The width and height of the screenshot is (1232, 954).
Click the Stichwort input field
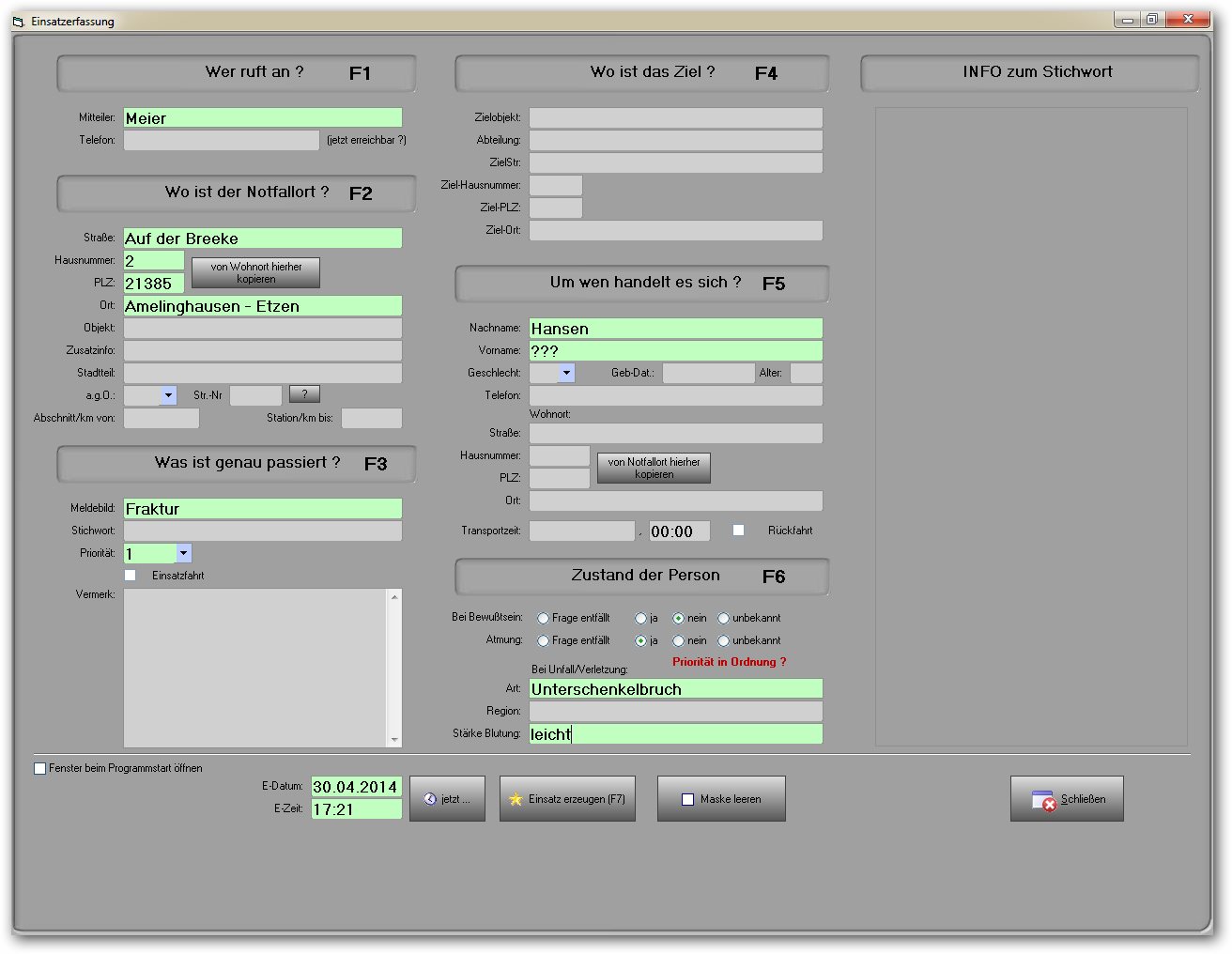pos(263,531)
